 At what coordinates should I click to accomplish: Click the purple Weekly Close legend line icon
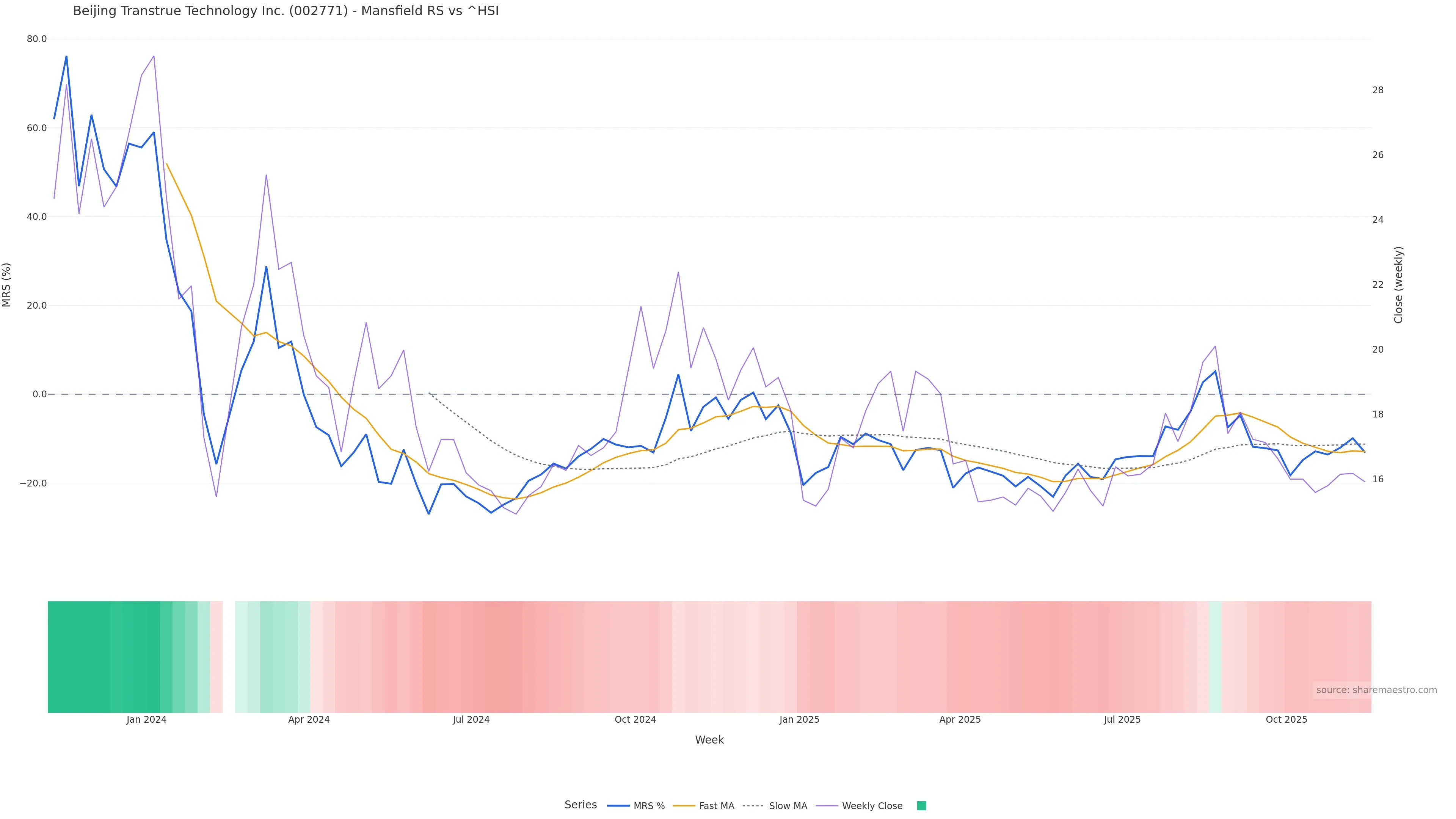tap(827, 806)
